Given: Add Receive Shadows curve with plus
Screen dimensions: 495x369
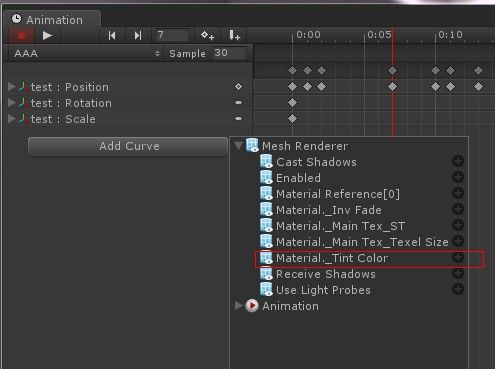Looking at the screenshot, I should pyautogui.click(x=458, y=273).
